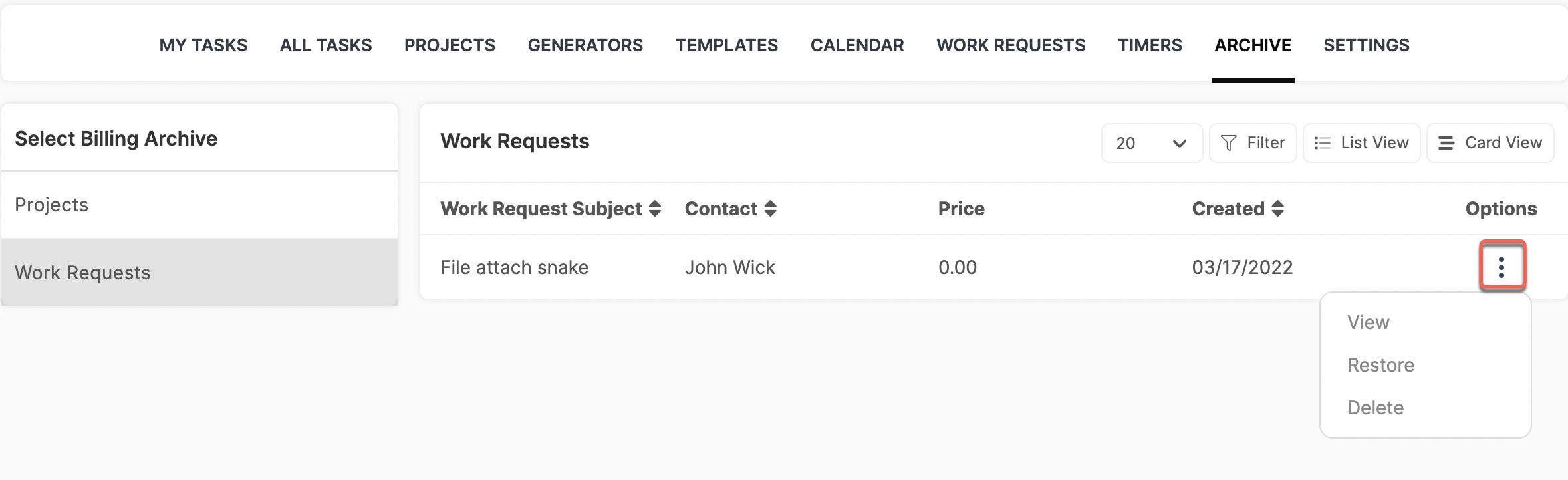Switch to List View
This screenshot has height=480, width=1568.
pos(1361,143)
